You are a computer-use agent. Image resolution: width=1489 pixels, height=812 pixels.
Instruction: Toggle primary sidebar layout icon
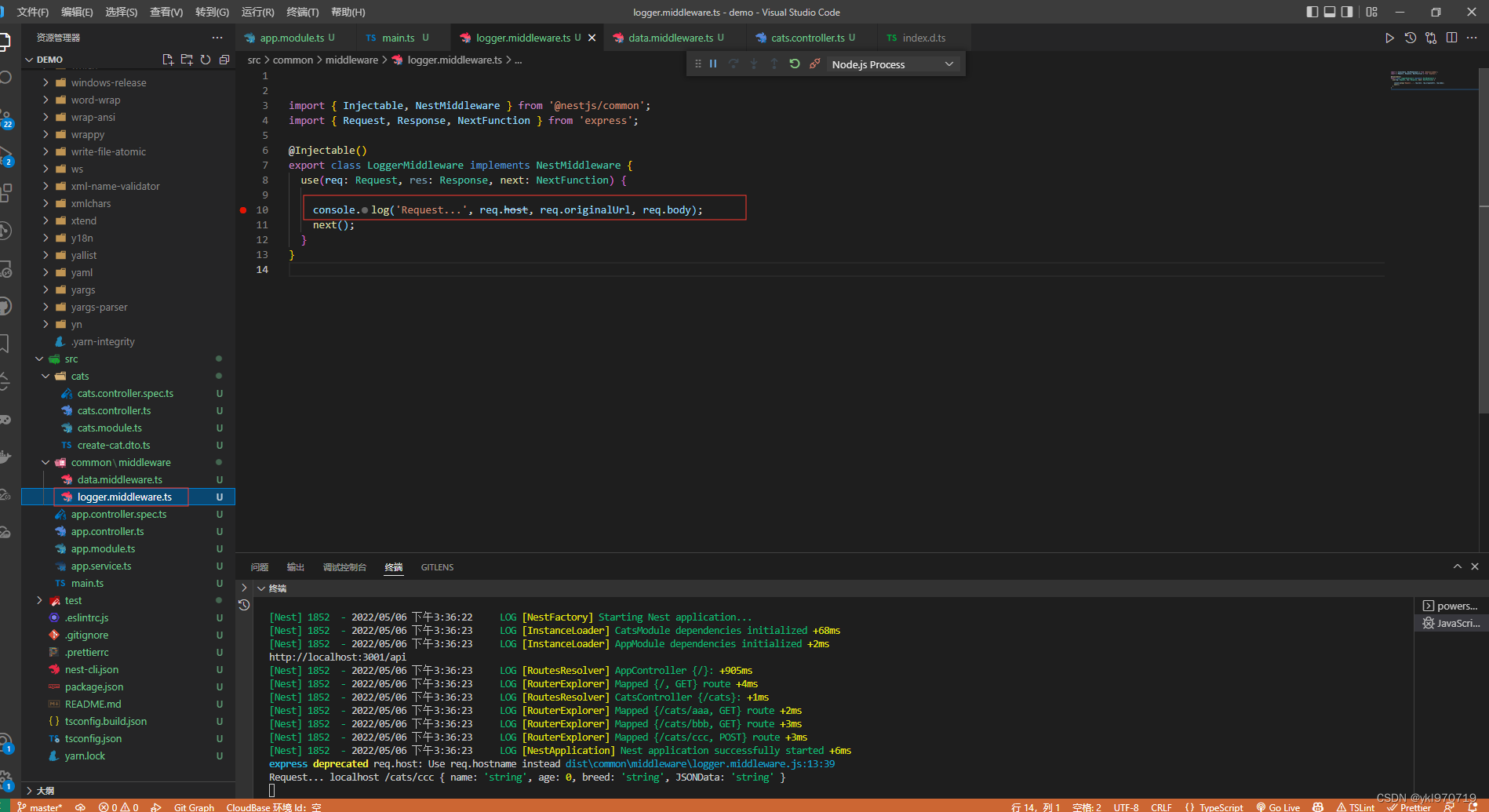click(x=1312, y=12)
